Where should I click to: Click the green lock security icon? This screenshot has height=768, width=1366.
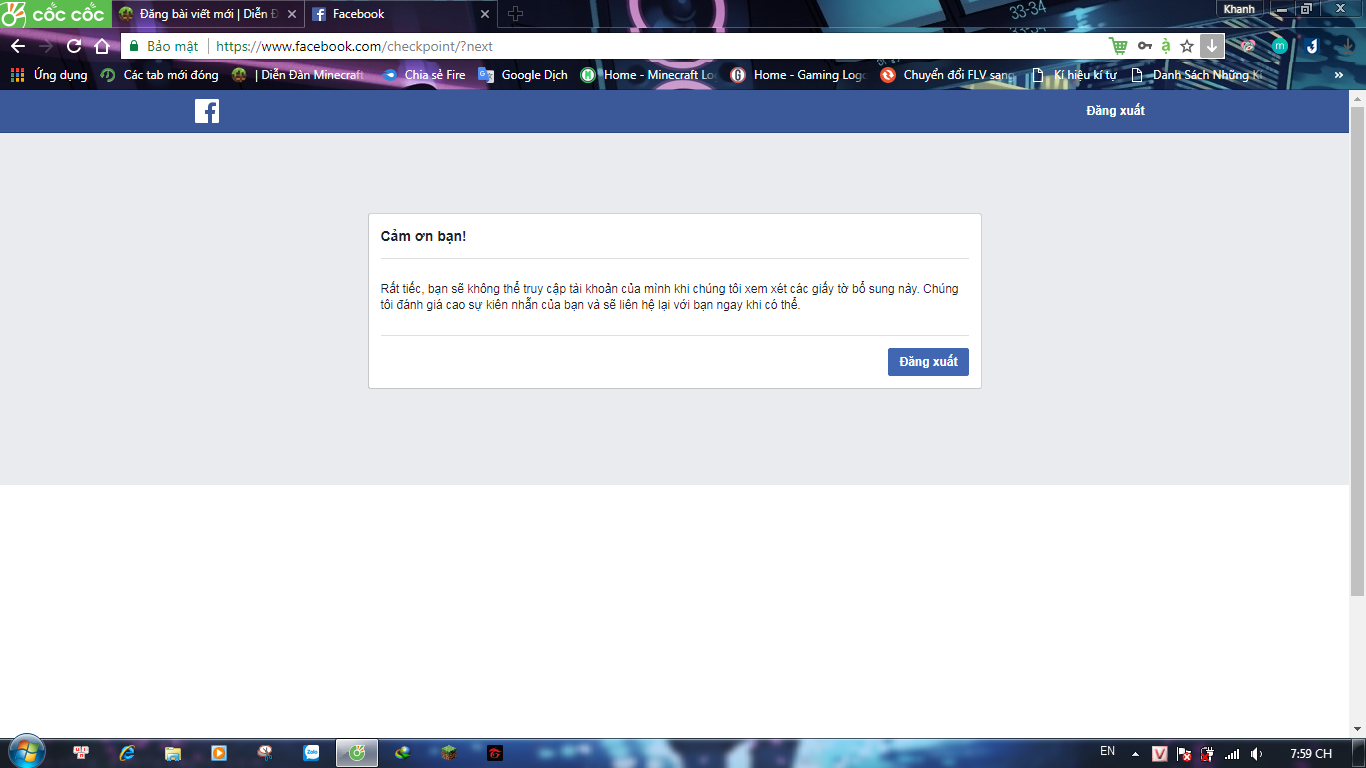[x=133, y=46]
